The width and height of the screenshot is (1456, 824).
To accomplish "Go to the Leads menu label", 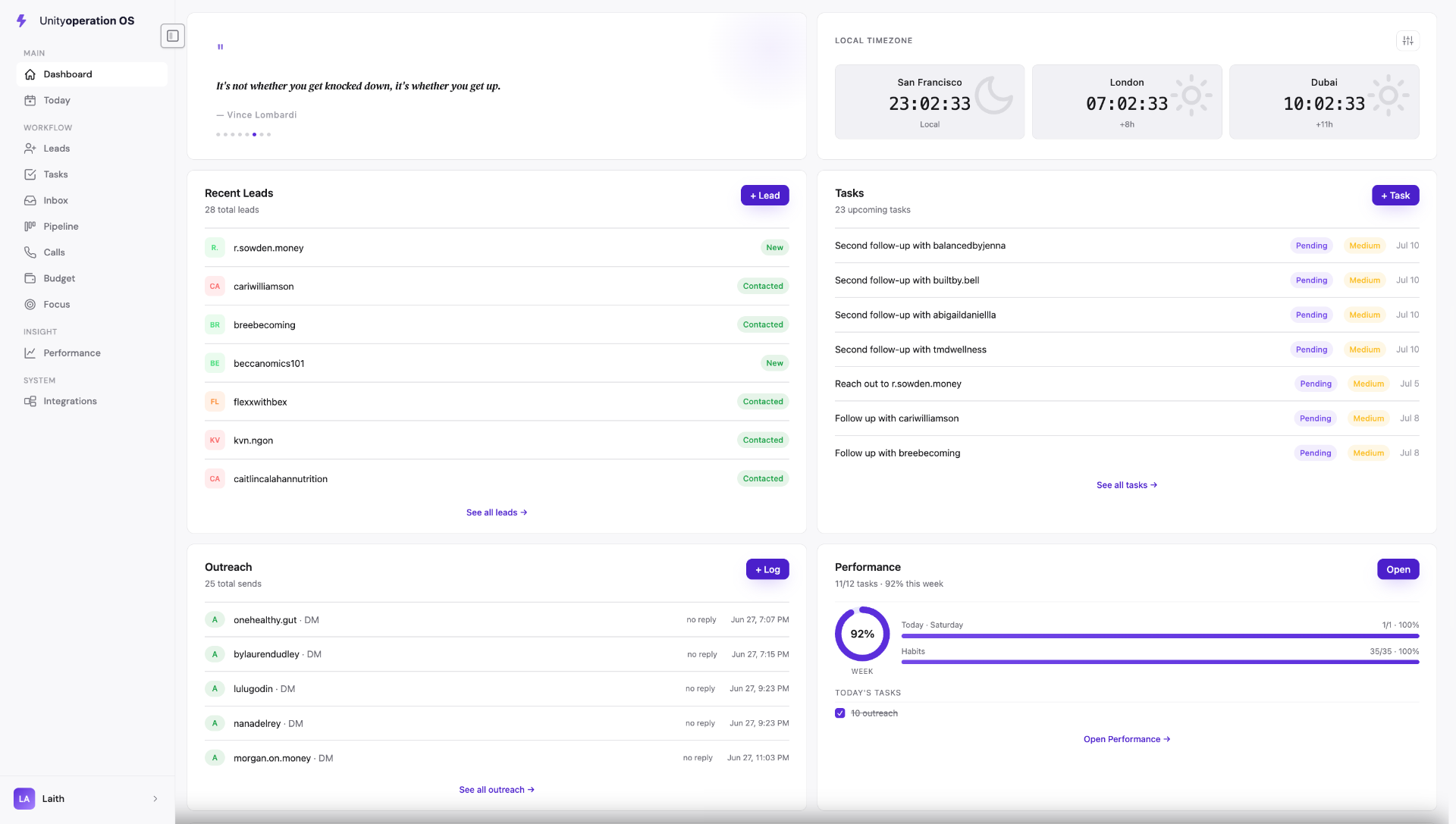I will [x=57, y=149].
